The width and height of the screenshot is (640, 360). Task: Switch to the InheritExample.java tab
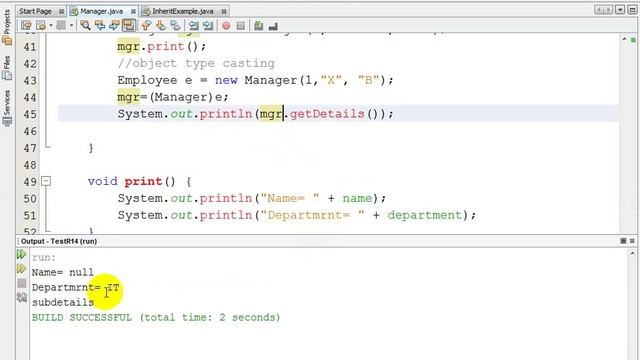coord(183,11)
